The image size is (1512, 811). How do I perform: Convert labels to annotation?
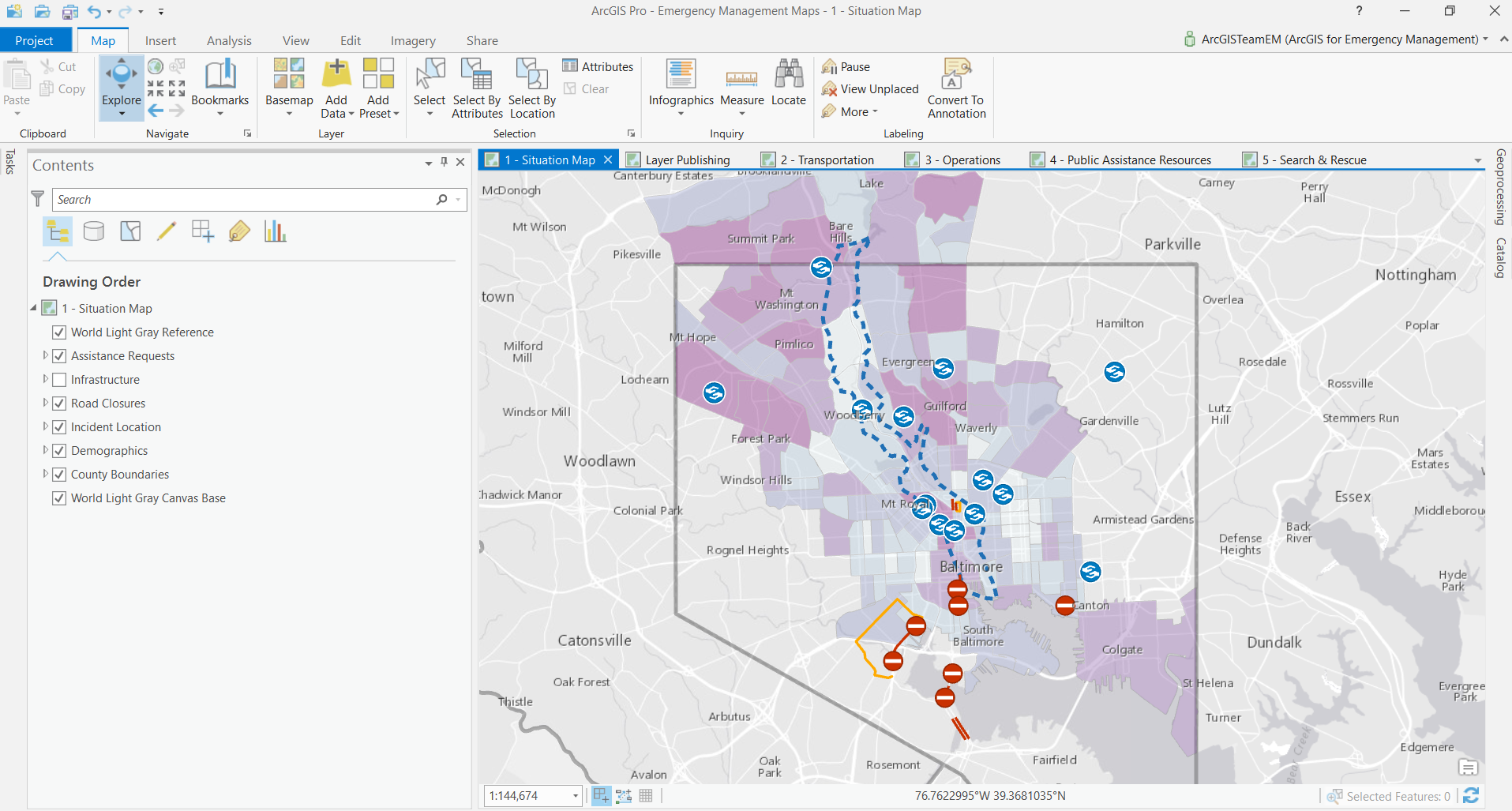pos(956,87)
